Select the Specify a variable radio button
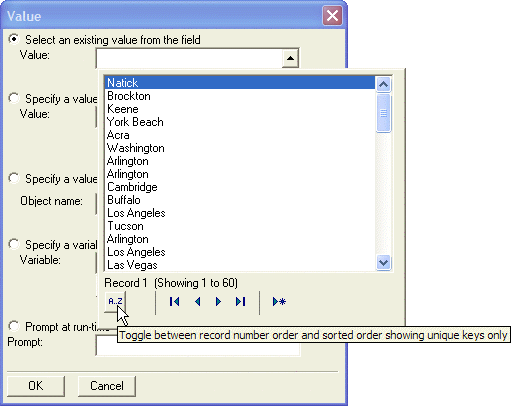Screen dimensions: 511x406 point(14,244)
